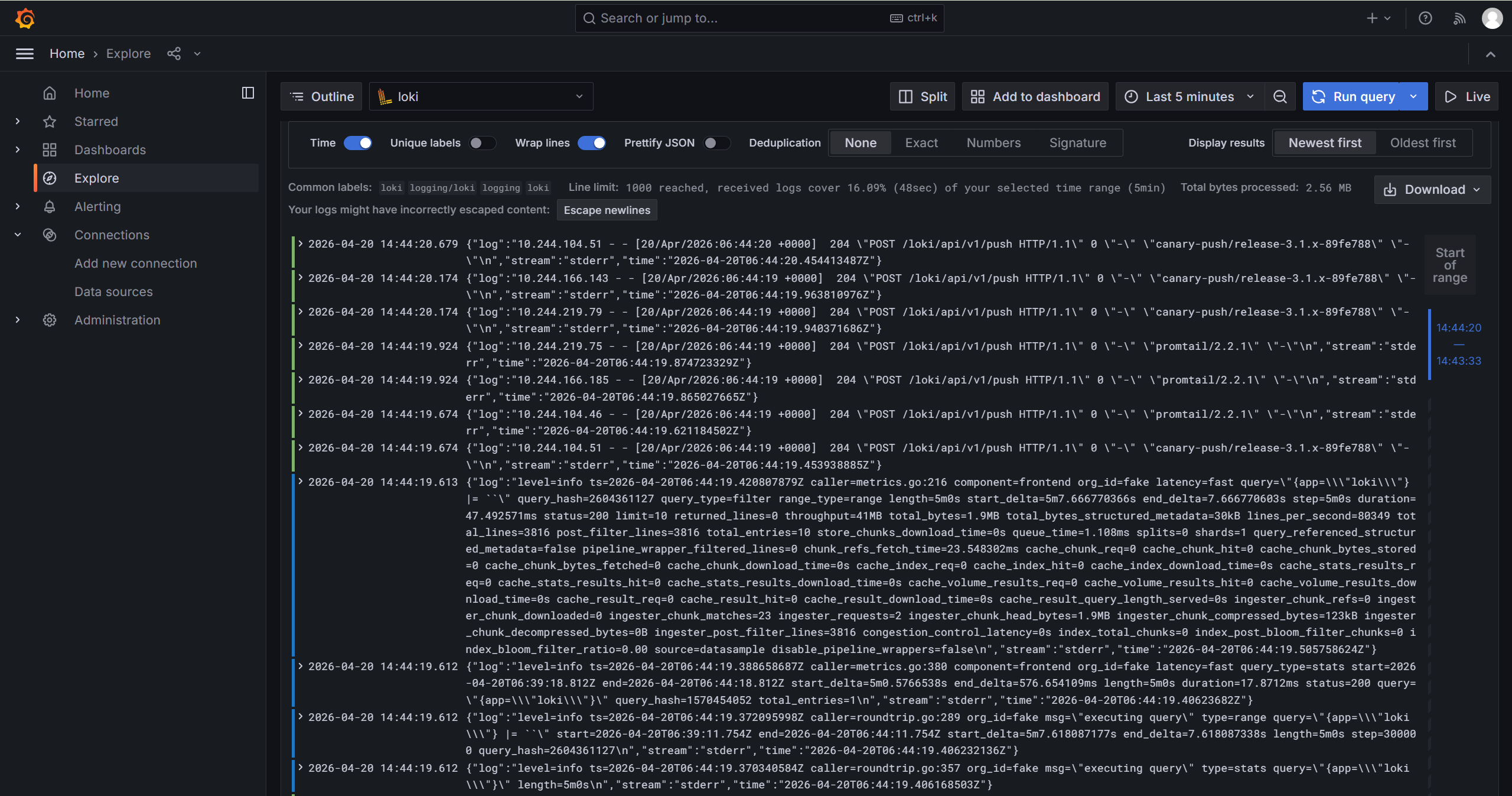Open Connections in the sidebar
Screen dimensions: 1512x796
(112, 235)
